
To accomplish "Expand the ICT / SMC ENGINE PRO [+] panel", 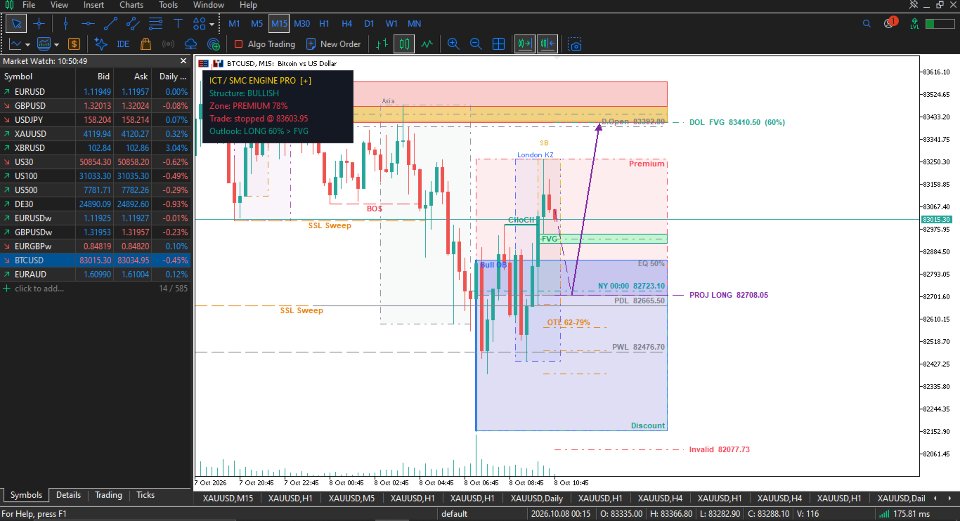I will point(306,81).
